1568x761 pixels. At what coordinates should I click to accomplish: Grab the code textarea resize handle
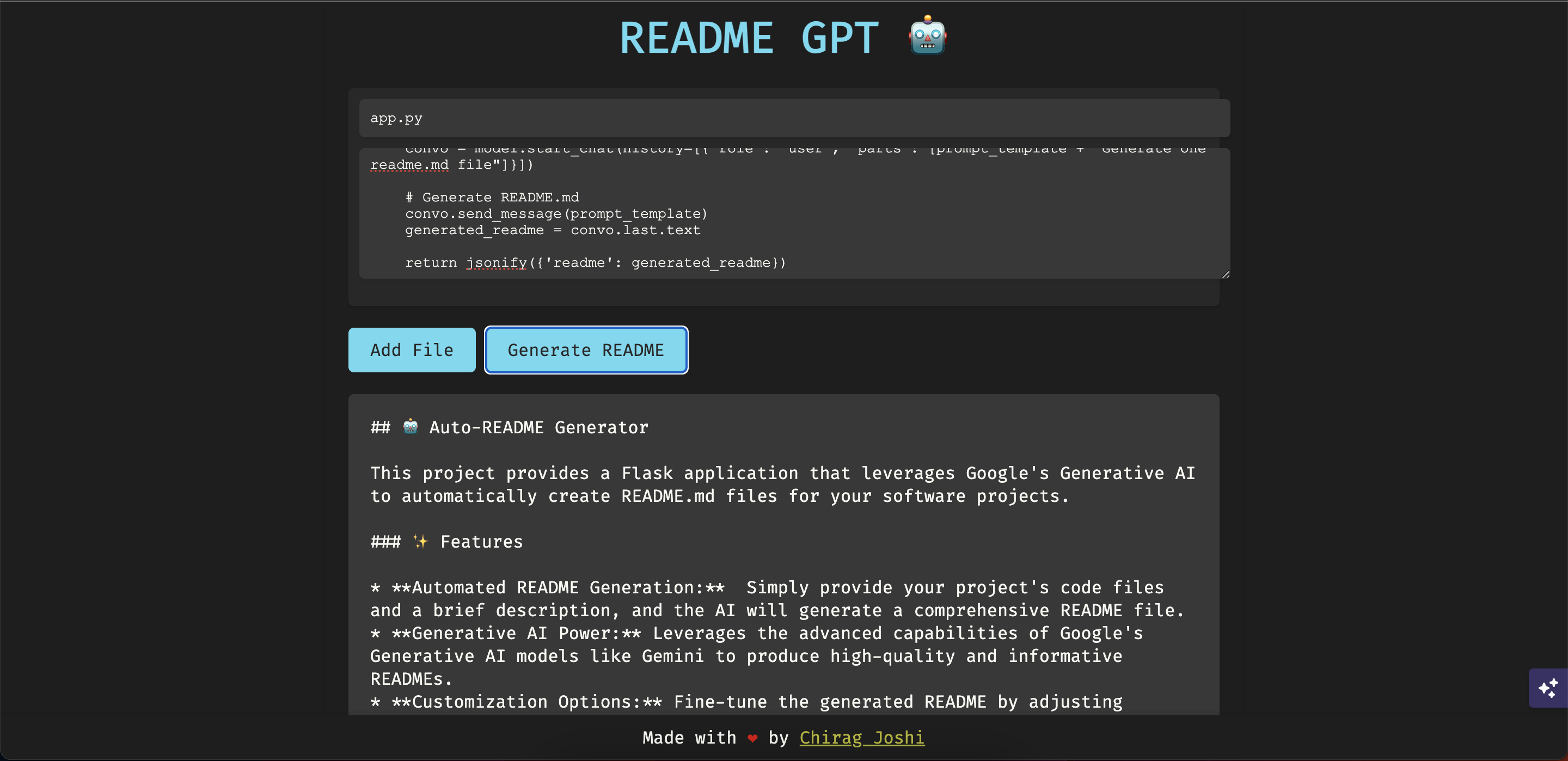[x=1226, y=274]
